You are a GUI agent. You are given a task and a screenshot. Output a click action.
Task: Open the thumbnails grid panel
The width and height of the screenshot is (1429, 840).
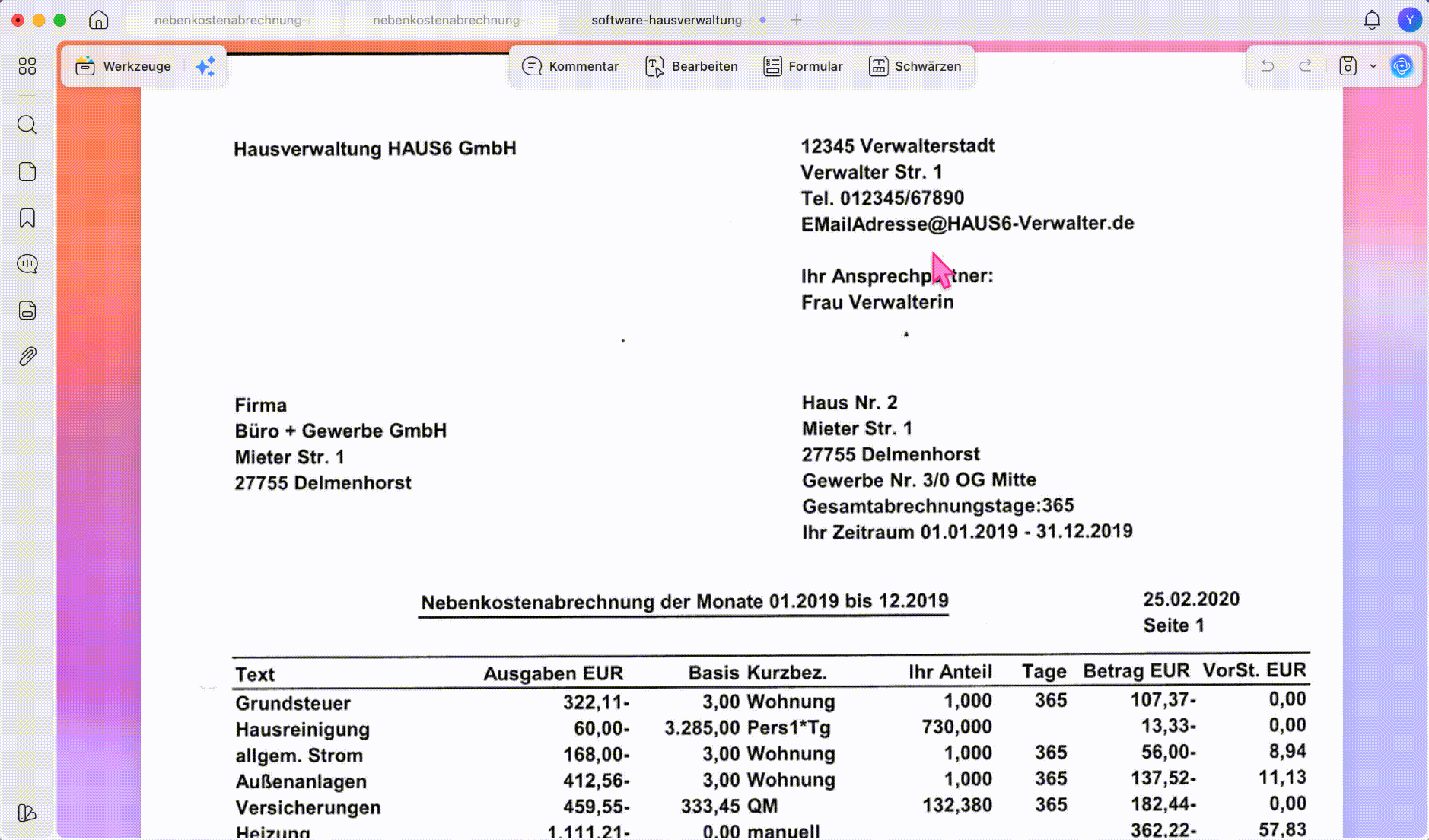[27, 66]
